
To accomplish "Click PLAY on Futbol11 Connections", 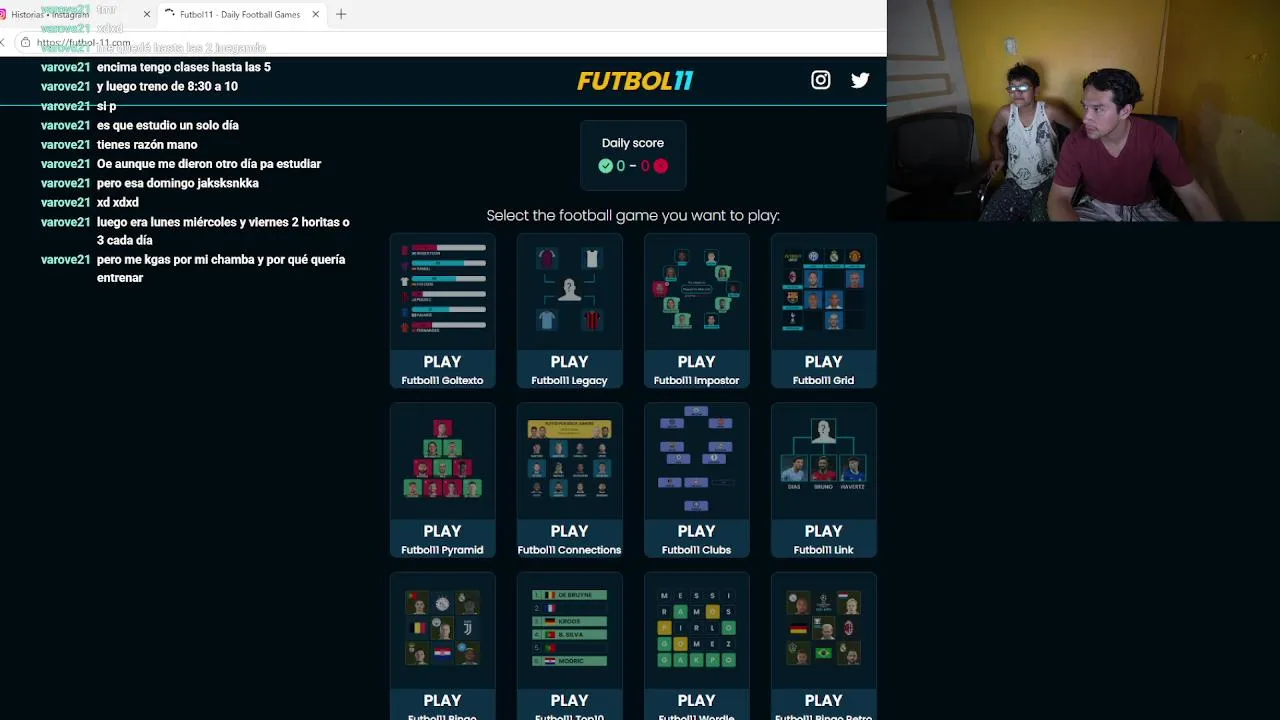I will [x=569, y=531].
